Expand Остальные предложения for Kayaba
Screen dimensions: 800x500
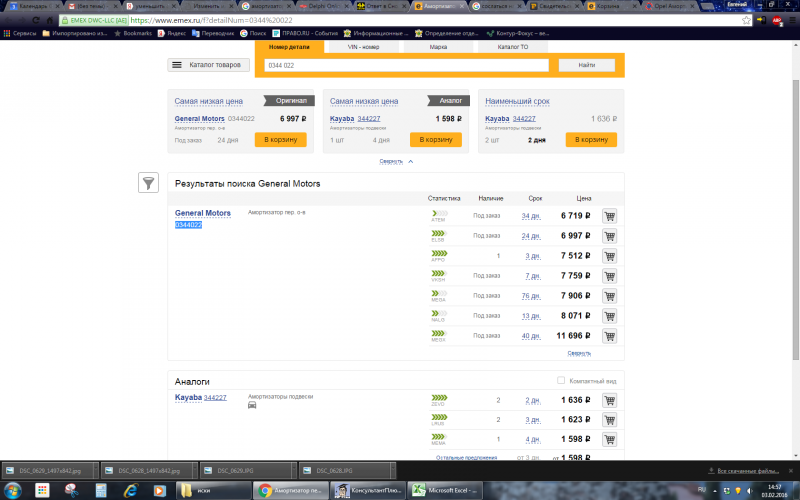coord(466,457)
